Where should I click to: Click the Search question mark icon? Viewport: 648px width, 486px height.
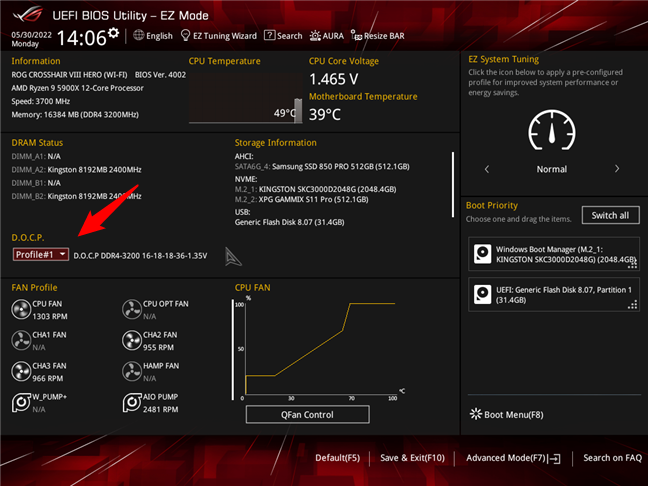[269, 36]
